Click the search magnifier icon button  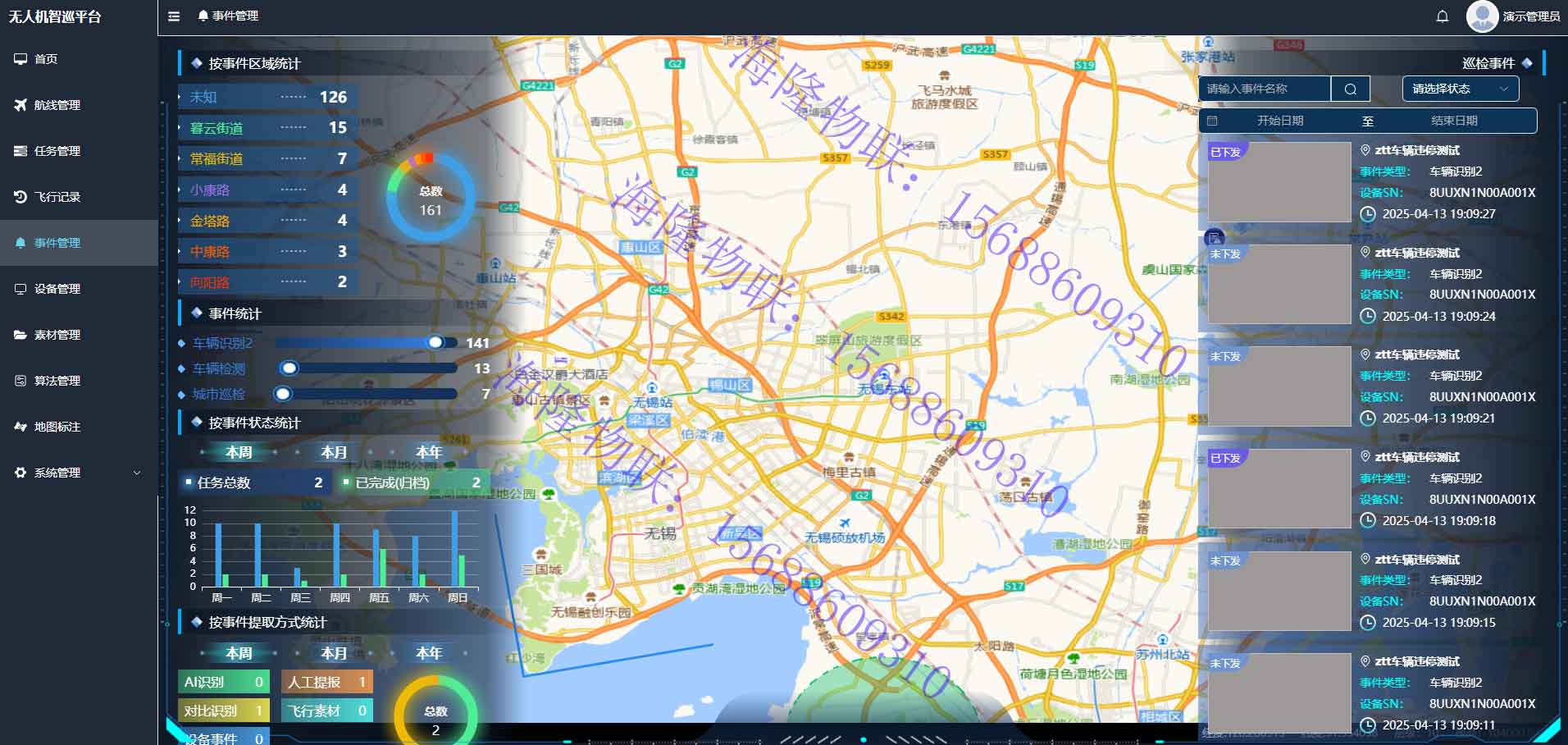point(1351,89)
